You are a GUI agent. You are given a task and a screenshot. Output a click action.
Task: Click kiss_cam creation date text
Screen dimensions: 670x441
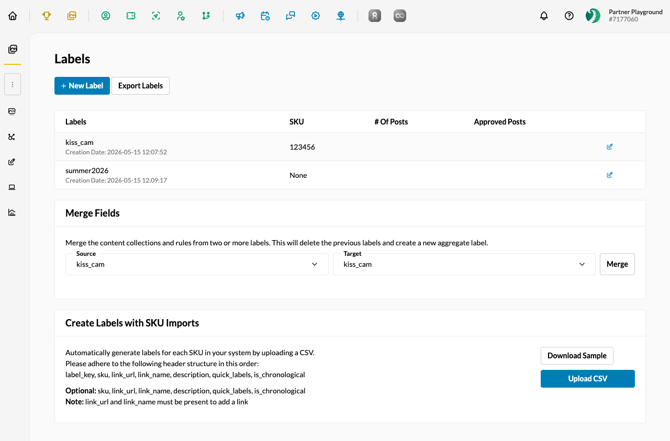point(116,152)
